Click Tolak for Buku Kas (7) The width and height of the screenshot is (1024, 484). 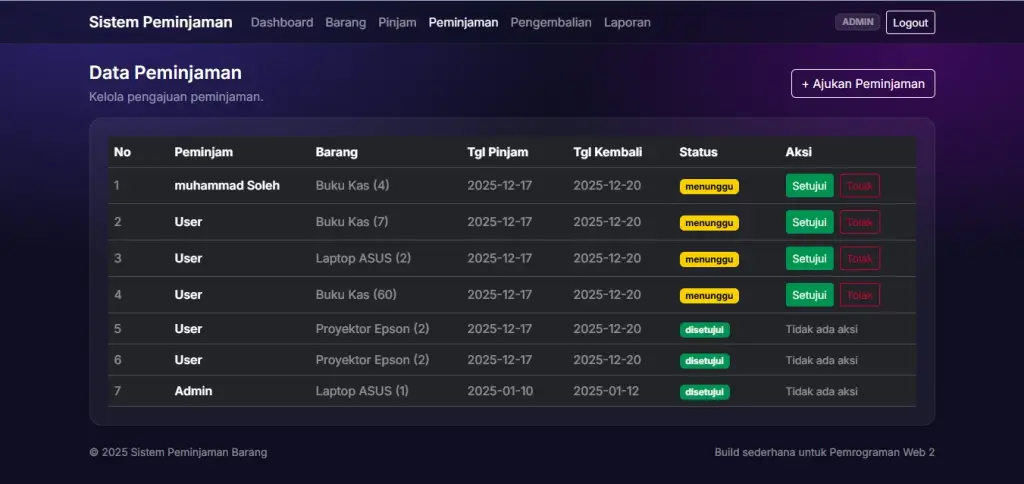859,222
